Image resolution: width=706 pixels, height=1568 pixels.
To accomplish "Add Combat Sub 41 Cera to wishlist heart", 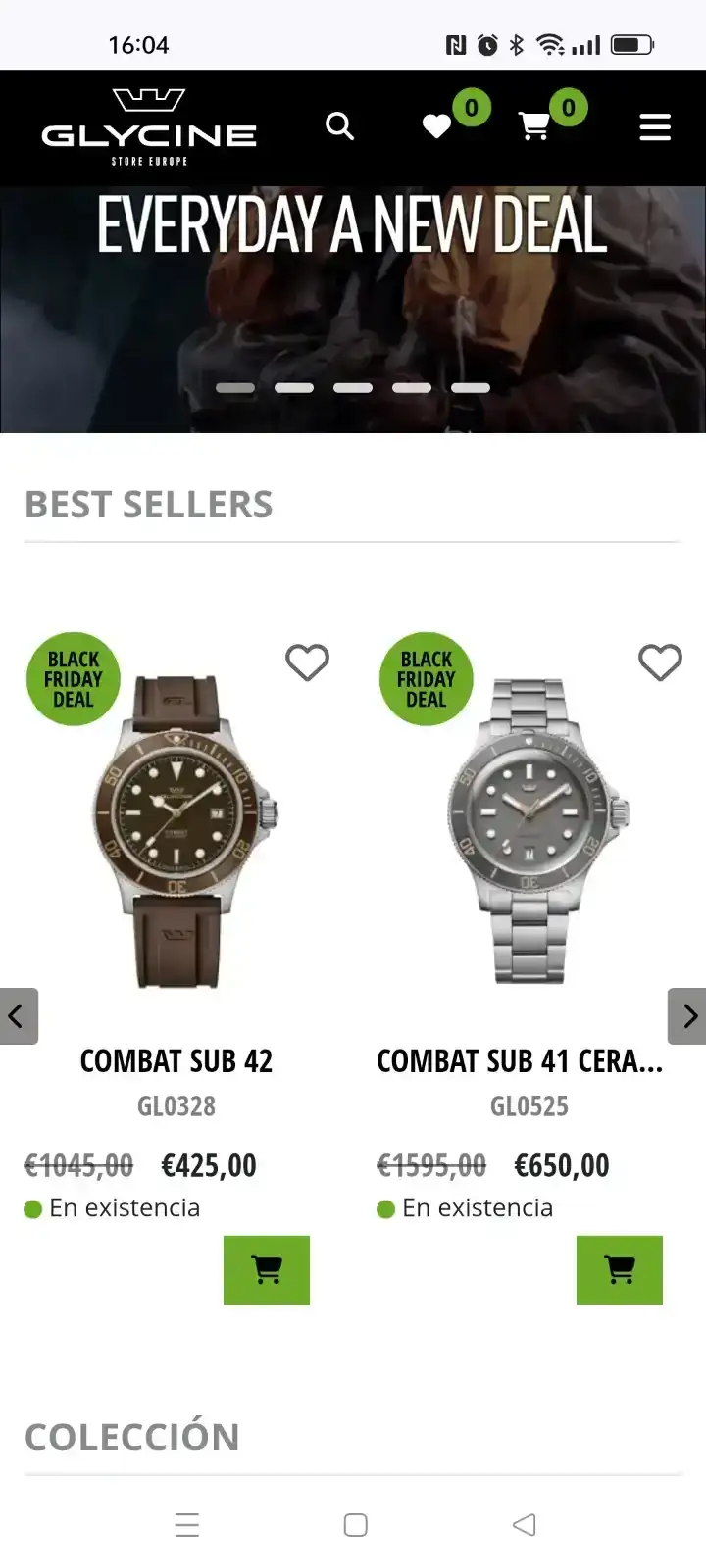I will (660, 663).
